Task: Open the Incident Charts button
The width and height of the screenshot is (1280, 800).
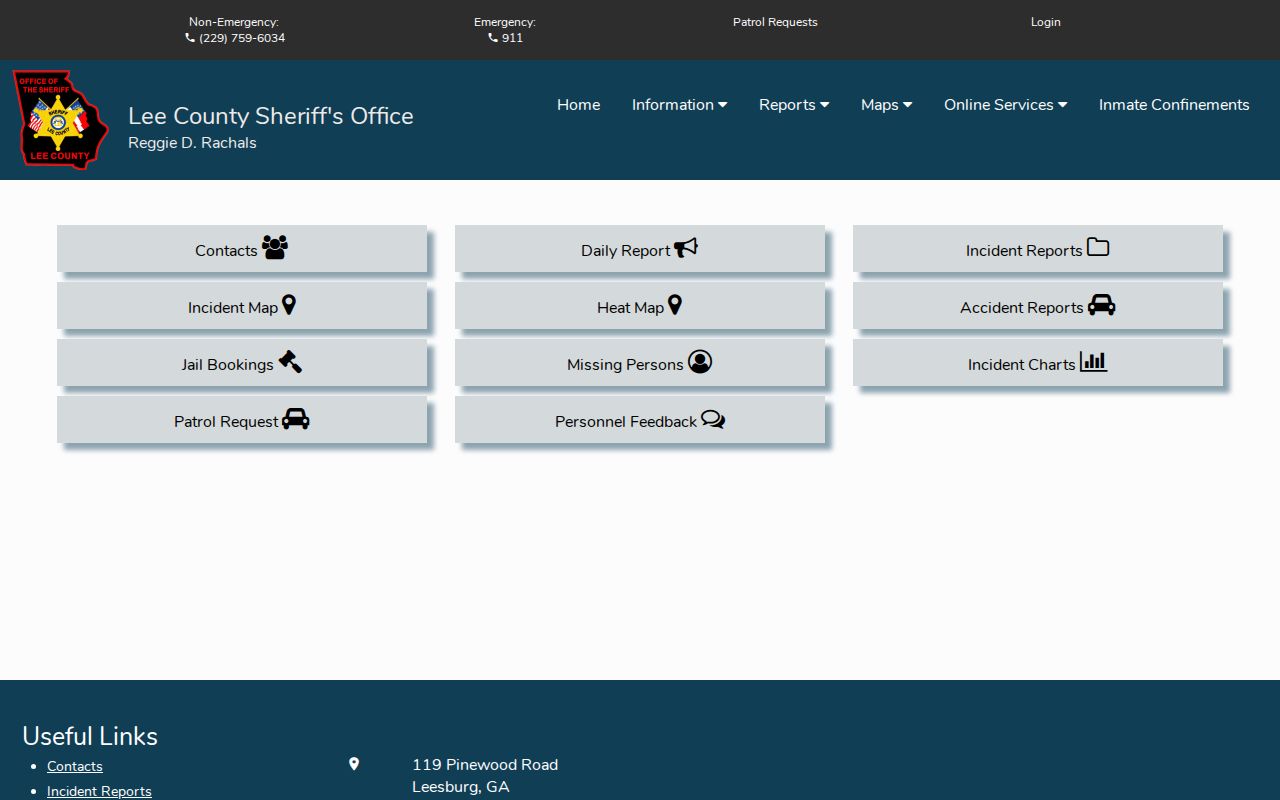Action: click(x=1038, y=363)
